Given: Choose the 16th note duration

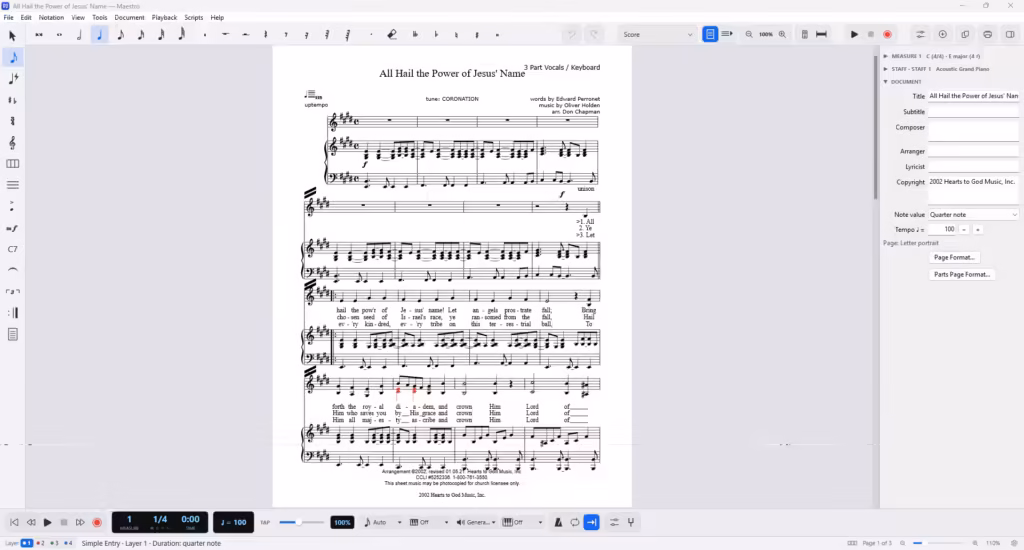Looking at the screenshot, I should point(140,35).
